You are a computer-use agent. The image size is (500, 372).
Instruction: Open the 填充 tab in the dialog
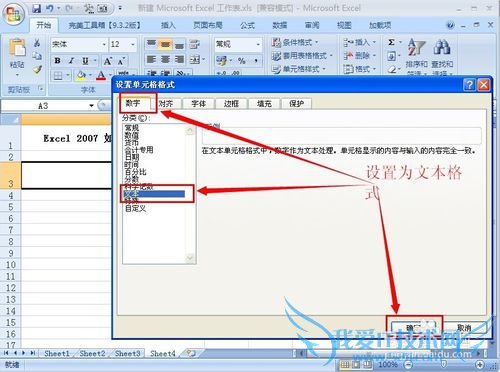pyautogui.click(x=264, y=104)
